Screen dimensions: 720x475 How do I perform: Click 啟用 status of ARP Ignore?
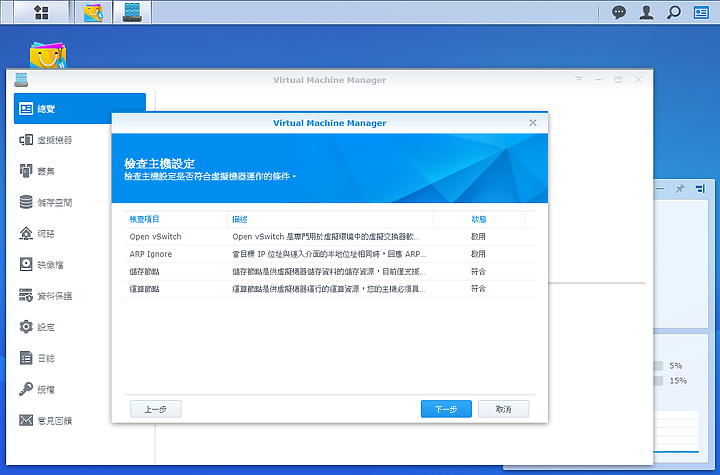(478, 254)
